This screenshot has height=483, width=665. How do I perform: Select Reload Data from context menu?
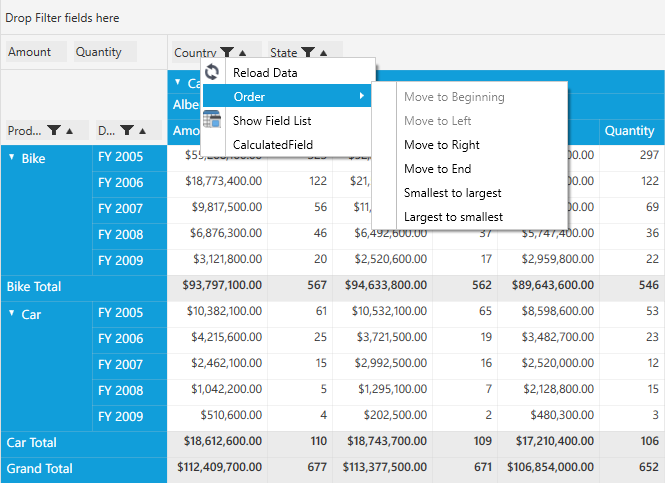coord(288,73)
